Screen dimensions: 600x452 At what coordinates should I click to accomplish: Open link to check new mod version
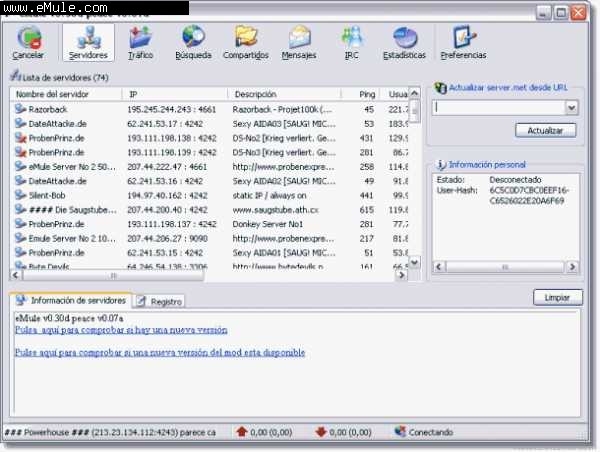click(160, 352)
